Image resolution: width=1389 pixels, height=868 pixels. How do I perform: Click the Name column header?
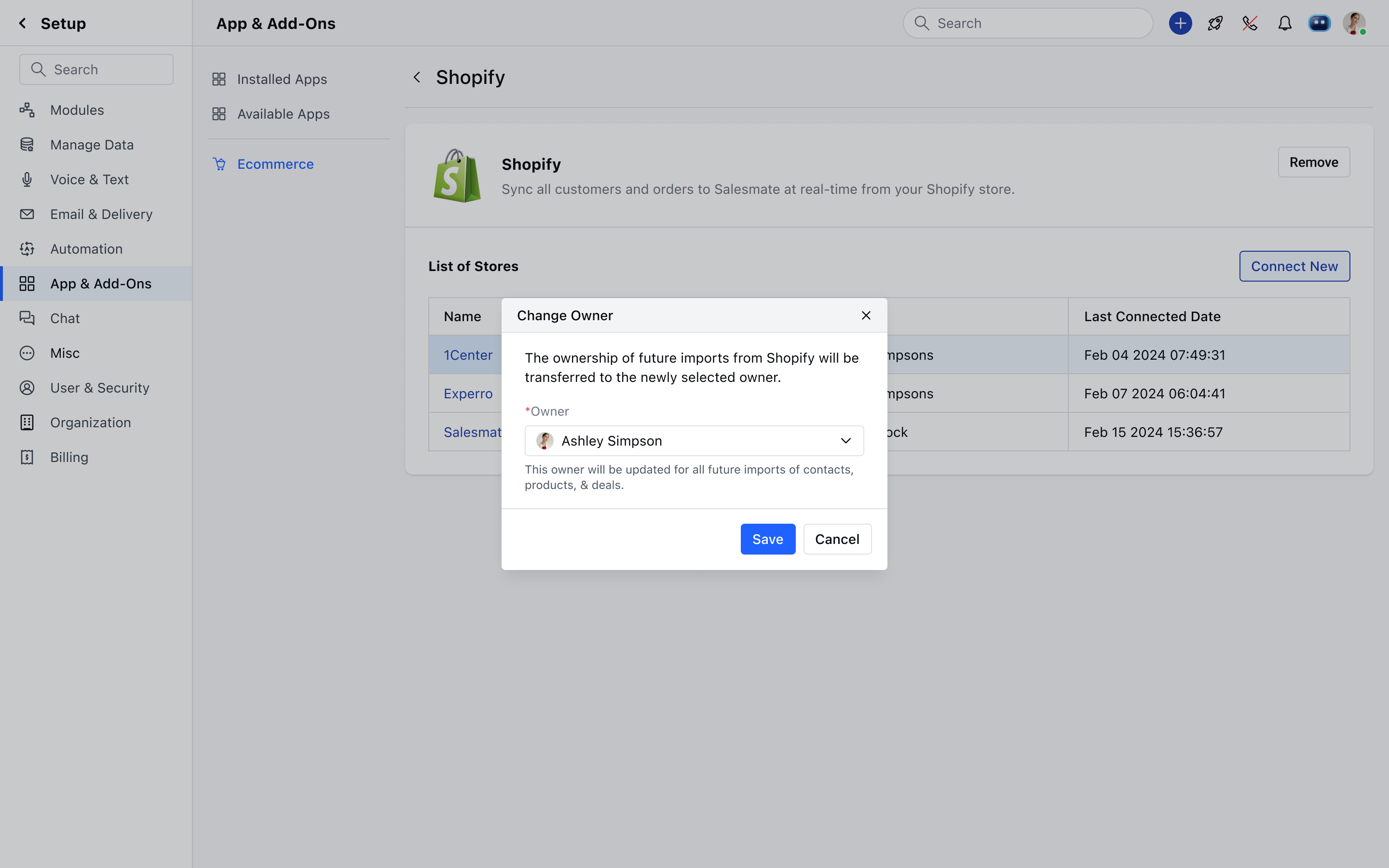(x=462, y=316)
